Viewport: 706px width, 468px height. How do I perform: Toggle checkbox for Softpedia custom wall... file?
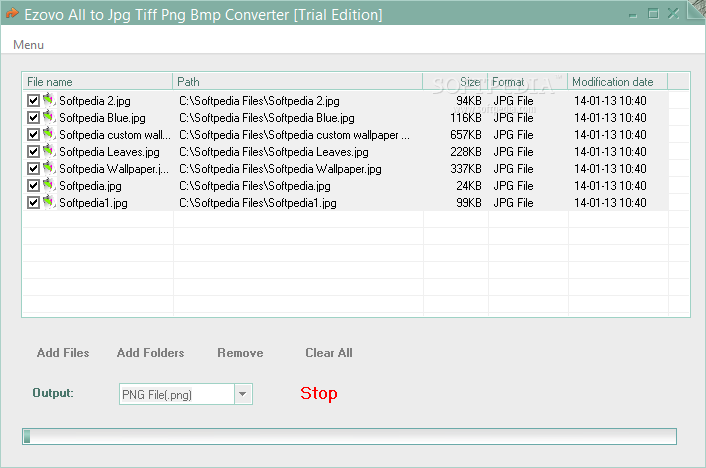33,135
